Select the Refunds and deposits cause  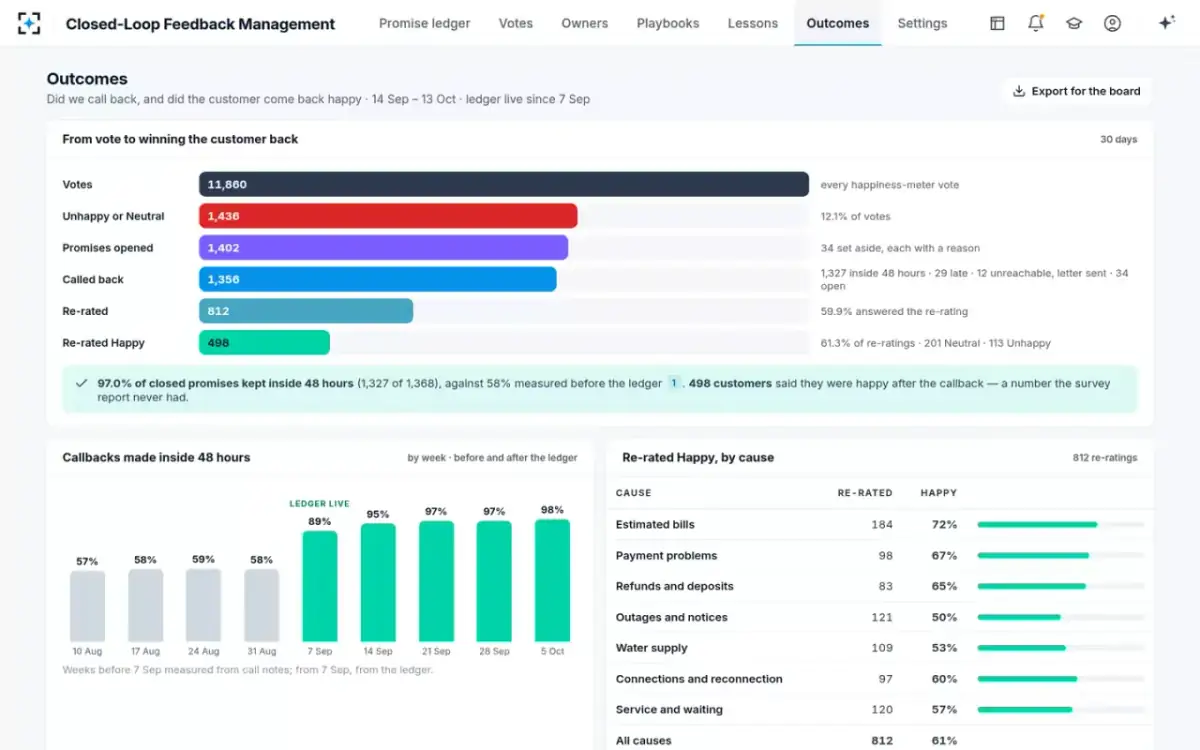675,586
